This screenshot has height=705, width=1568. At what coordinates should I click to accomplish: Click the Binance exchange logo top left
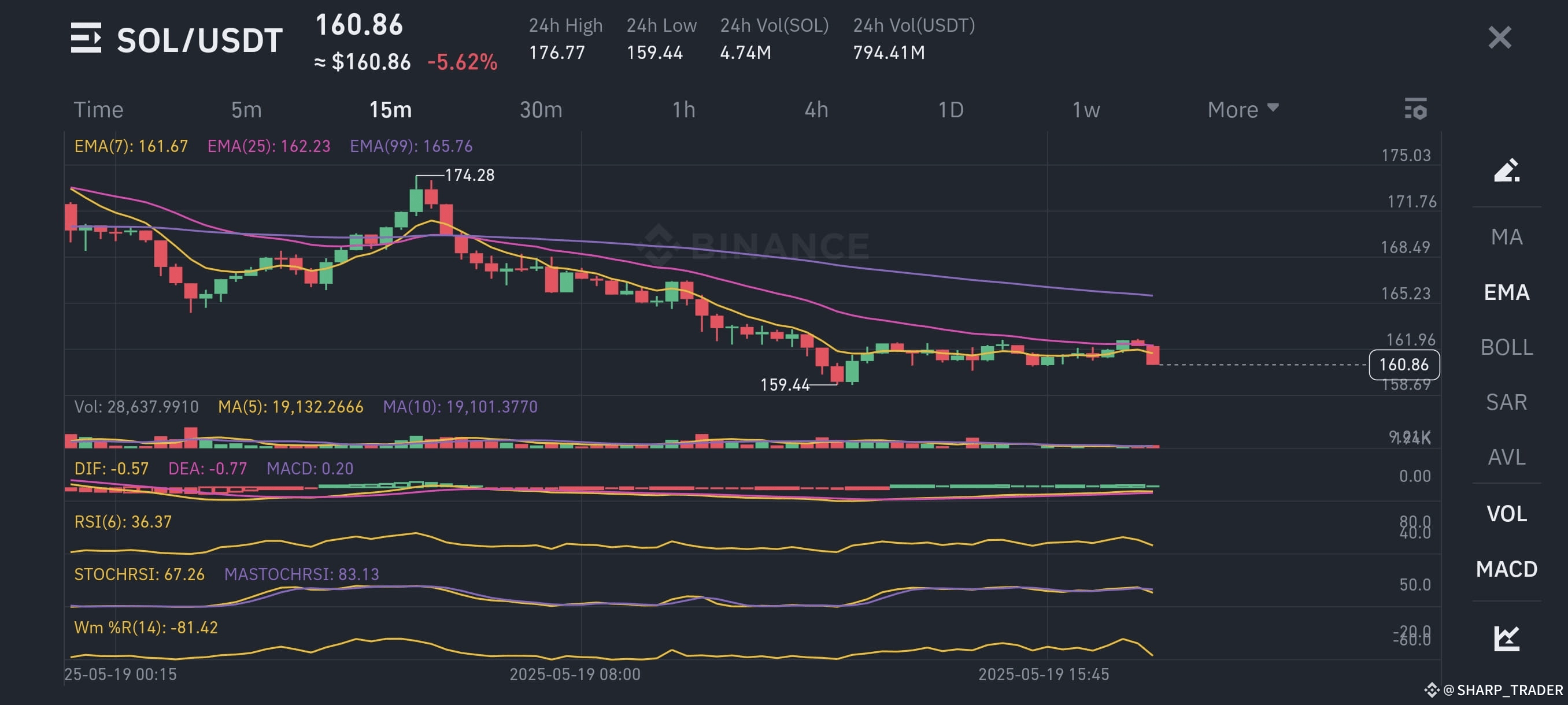pyautogui.click(x=86, y=38)
